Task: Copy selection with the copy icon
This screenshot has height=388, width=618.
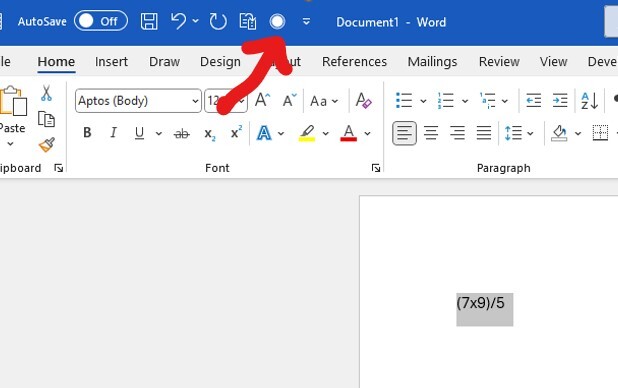Action: [x=46, y=119]
